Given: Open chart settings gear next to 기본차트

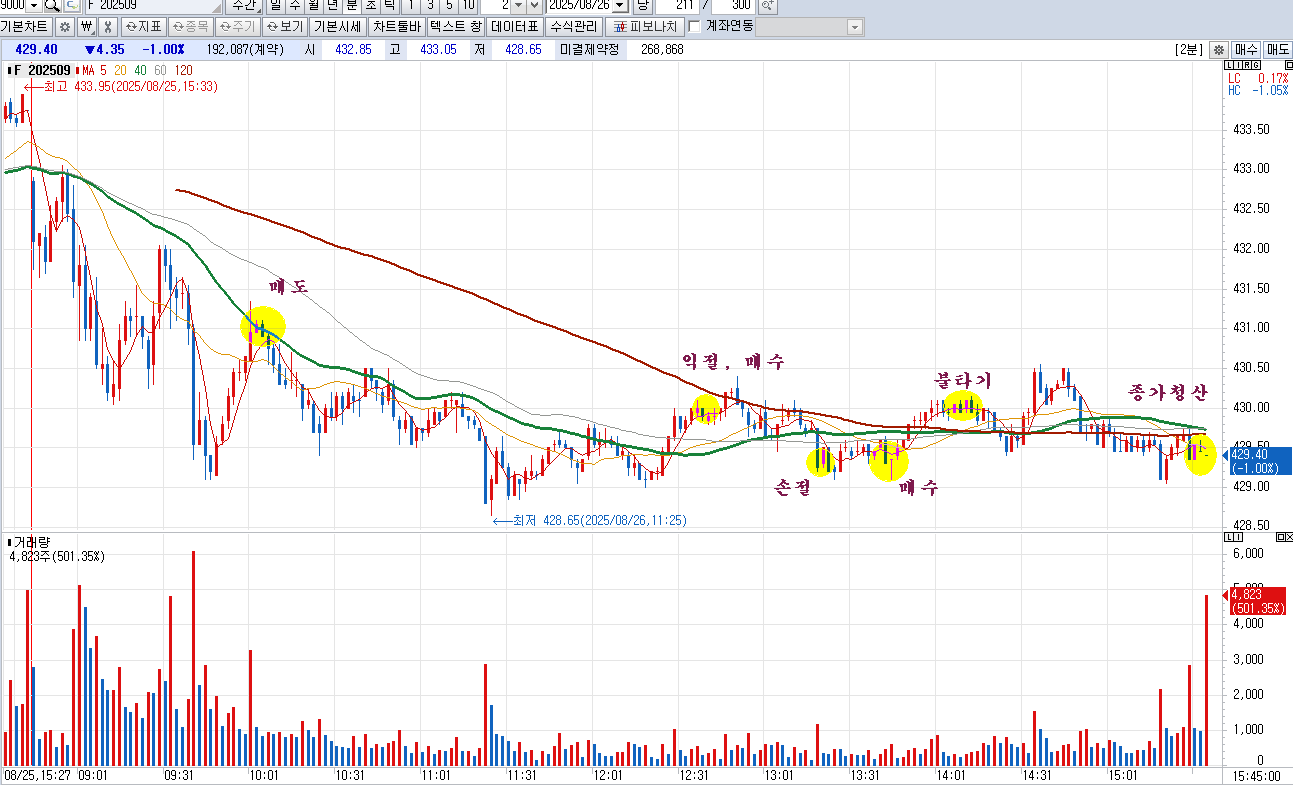Looking at the screenshot, I should (65, 27).
